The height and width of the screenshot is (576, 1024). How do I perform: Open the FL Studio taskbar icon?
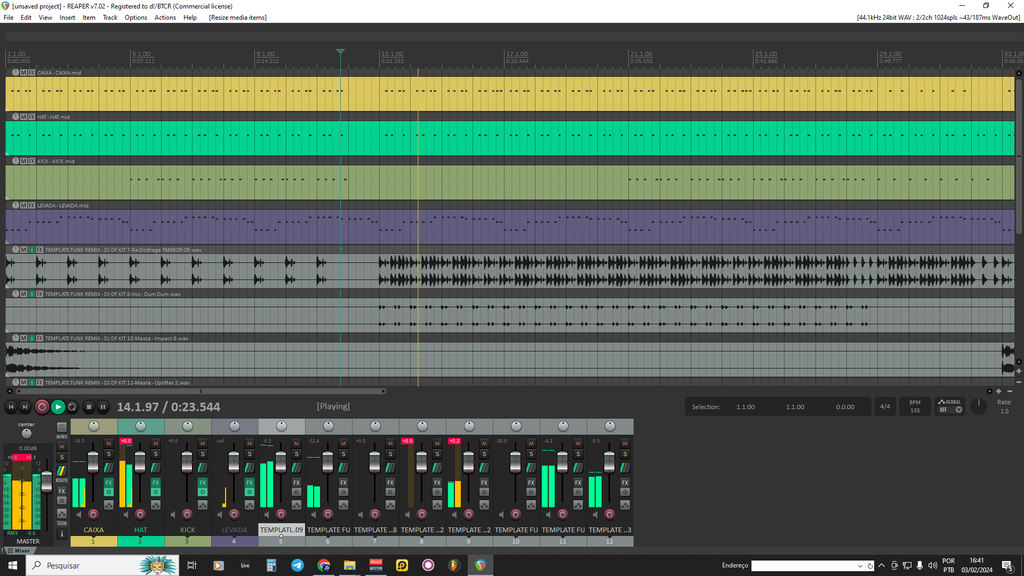point(454,566)
